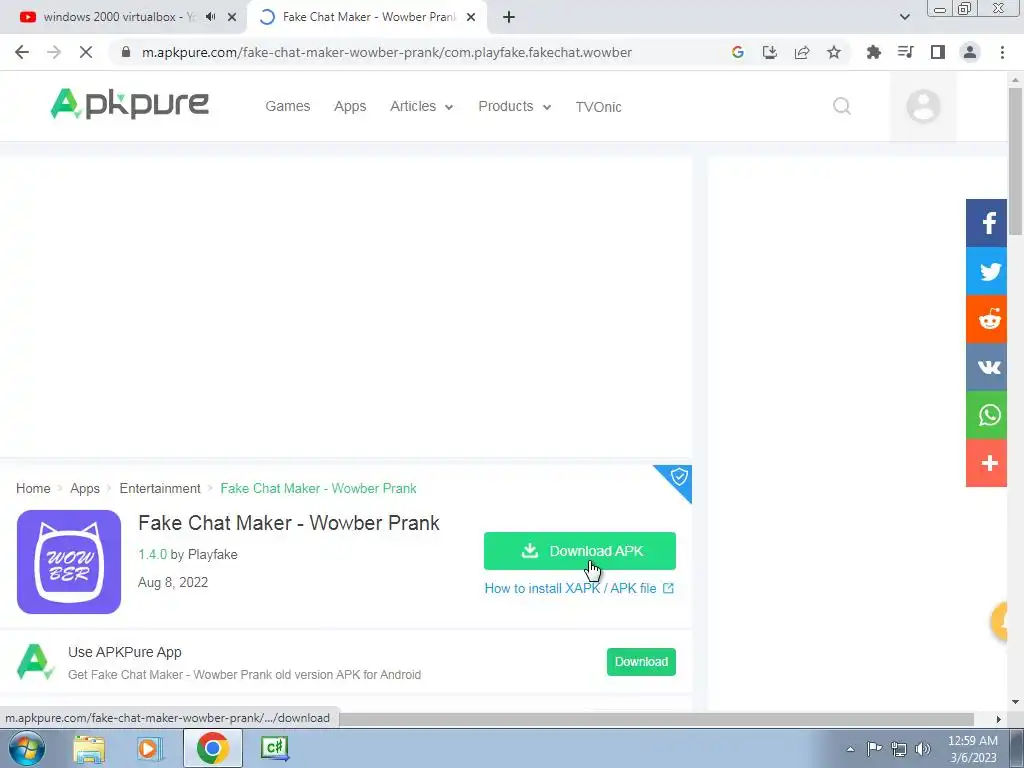
Task: Open Chrome profile avatar
Action: 970,52
